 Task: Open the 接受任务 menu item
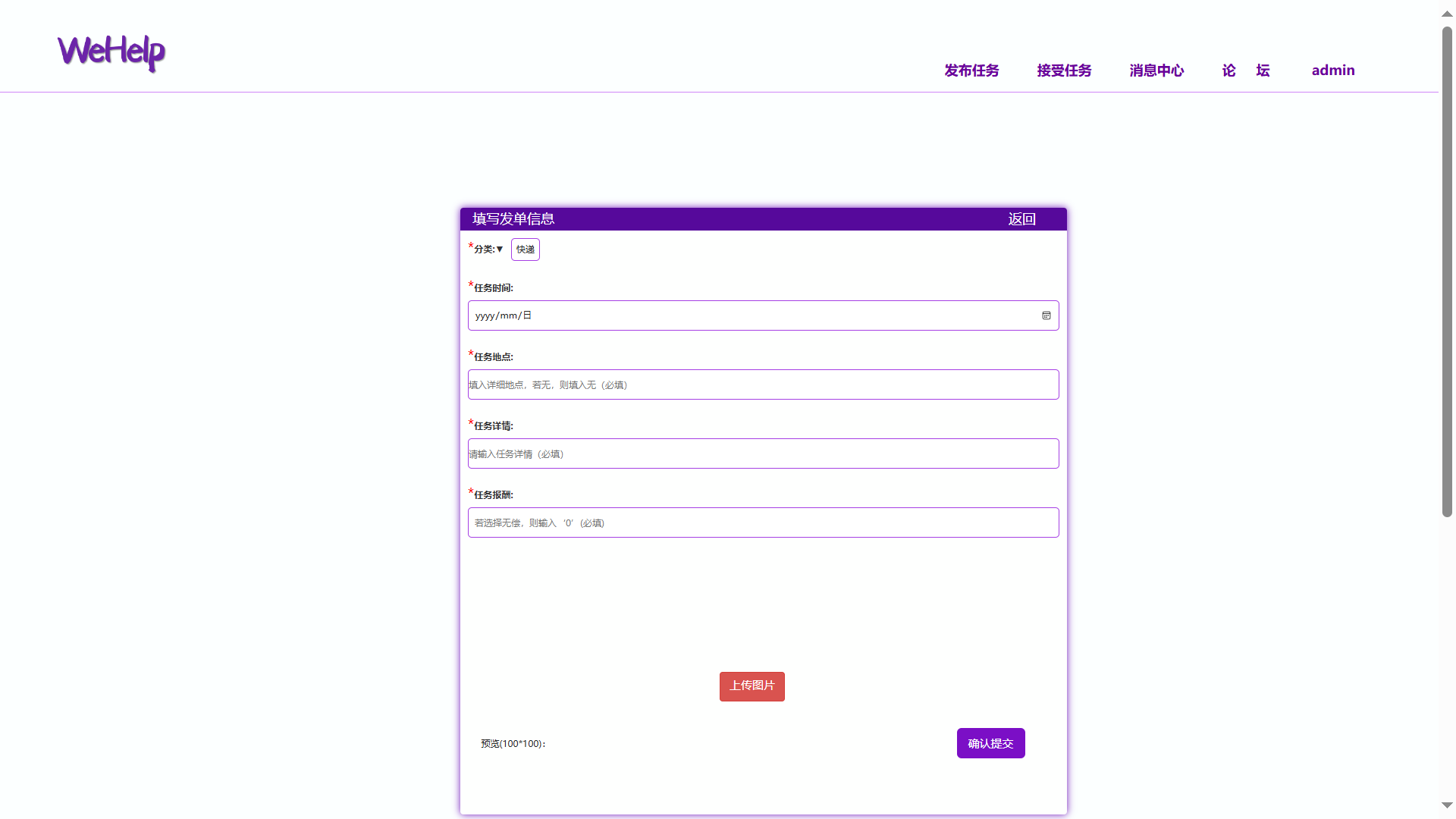pyautogui.click(x=1064, y=71)
